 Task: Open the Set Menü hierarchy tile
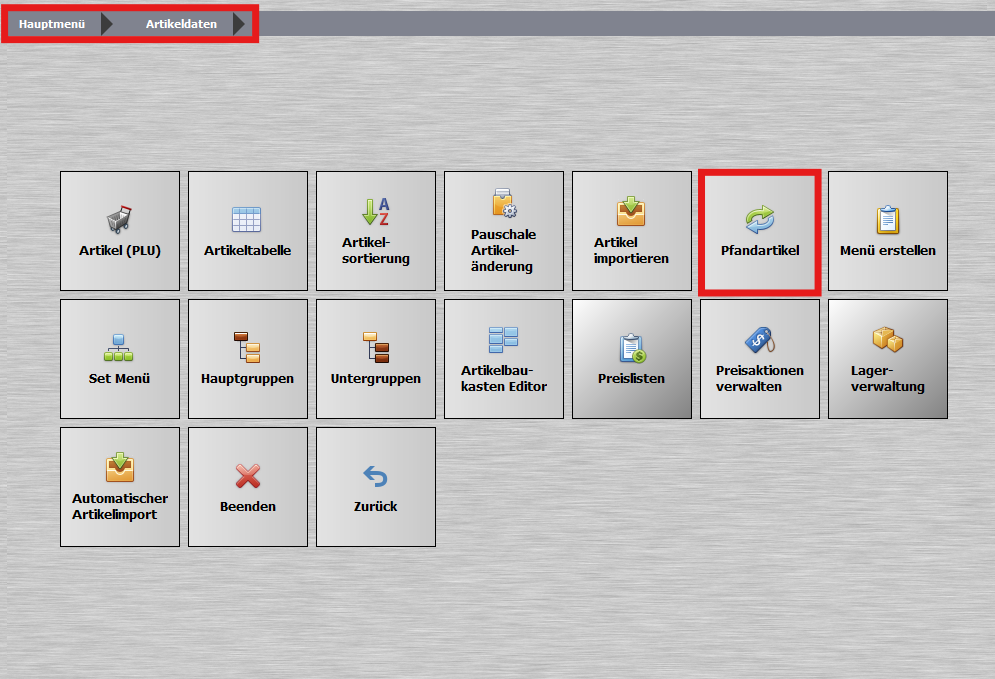[120, 359]
